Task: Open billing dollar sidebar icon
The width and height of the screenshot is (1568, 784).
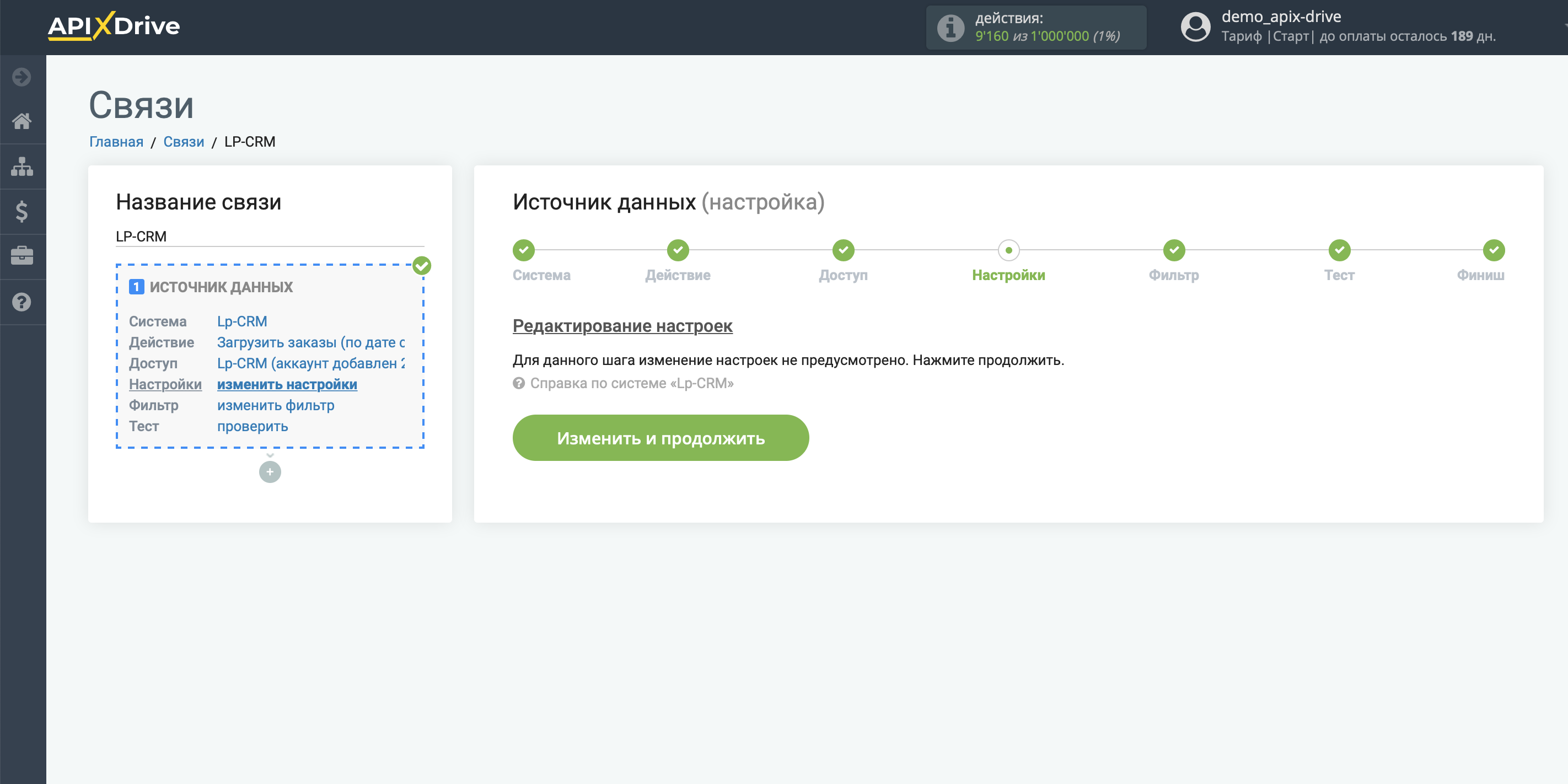Action: click(22, 211)
